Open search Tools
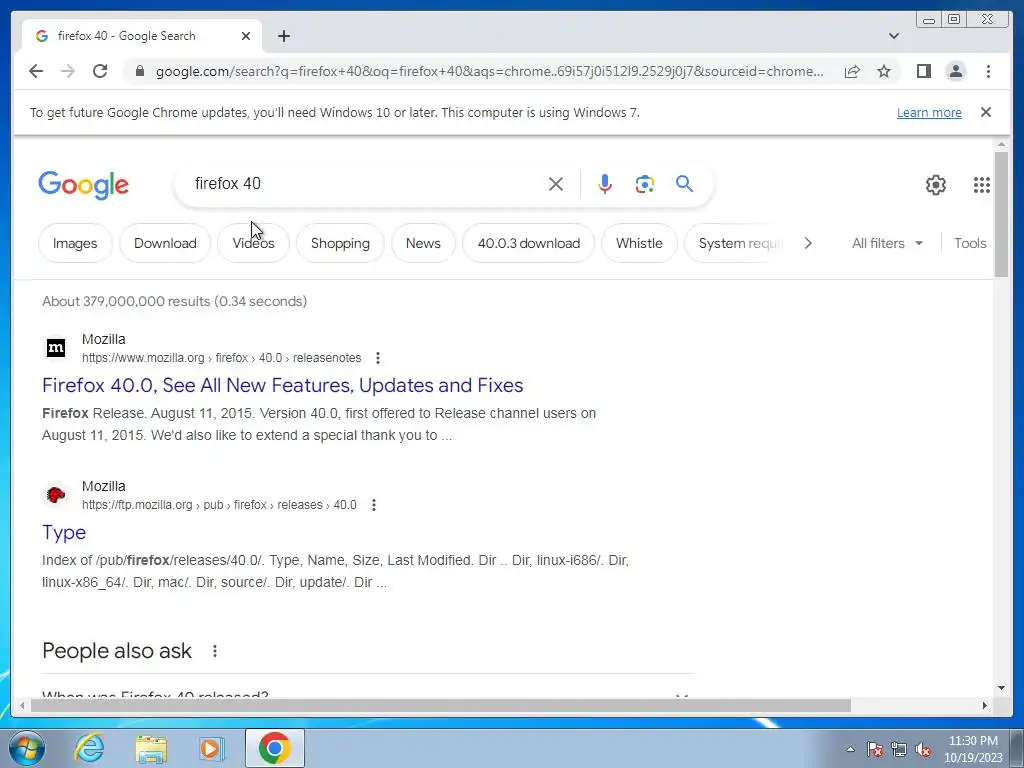Viewport: 1024px width, 768px height. (x=970, y=243)
